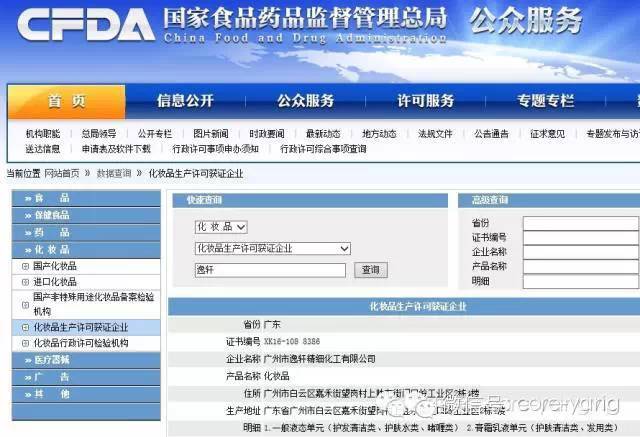Viewport: 640px width, 437px height.
Task: Open the 公众服务 navigation tab
Action: pos(306,101)
